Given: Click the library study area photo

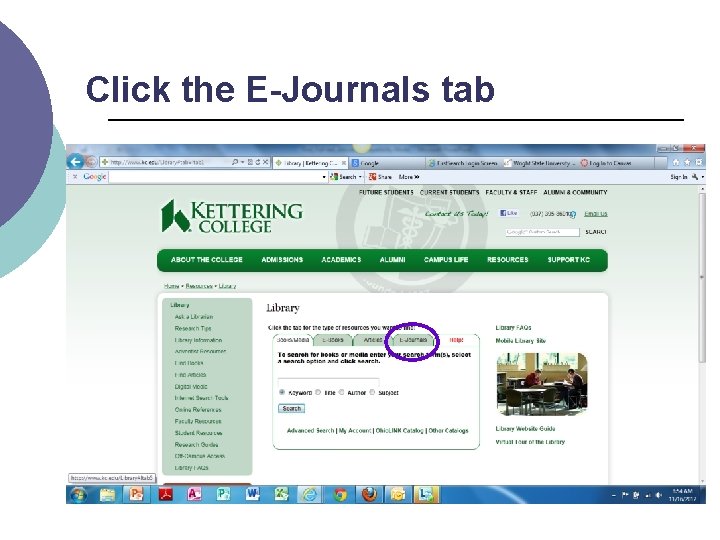Looking at the screenshot, I should coord(542,384).
